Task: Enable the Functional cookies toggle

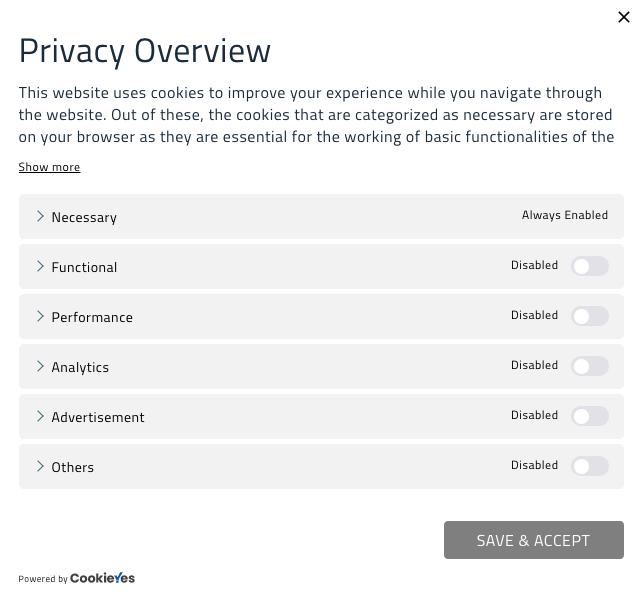Action: click(589, 266)
